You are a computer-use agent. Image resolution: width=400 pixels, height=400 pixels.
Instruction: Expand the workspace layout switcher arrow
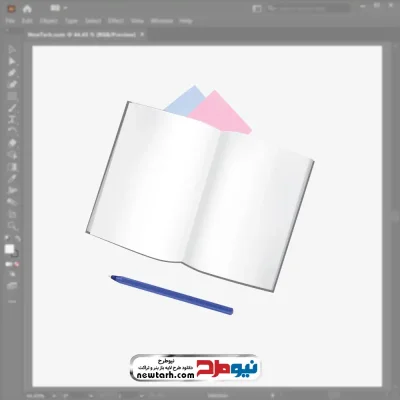coord(65,8)
